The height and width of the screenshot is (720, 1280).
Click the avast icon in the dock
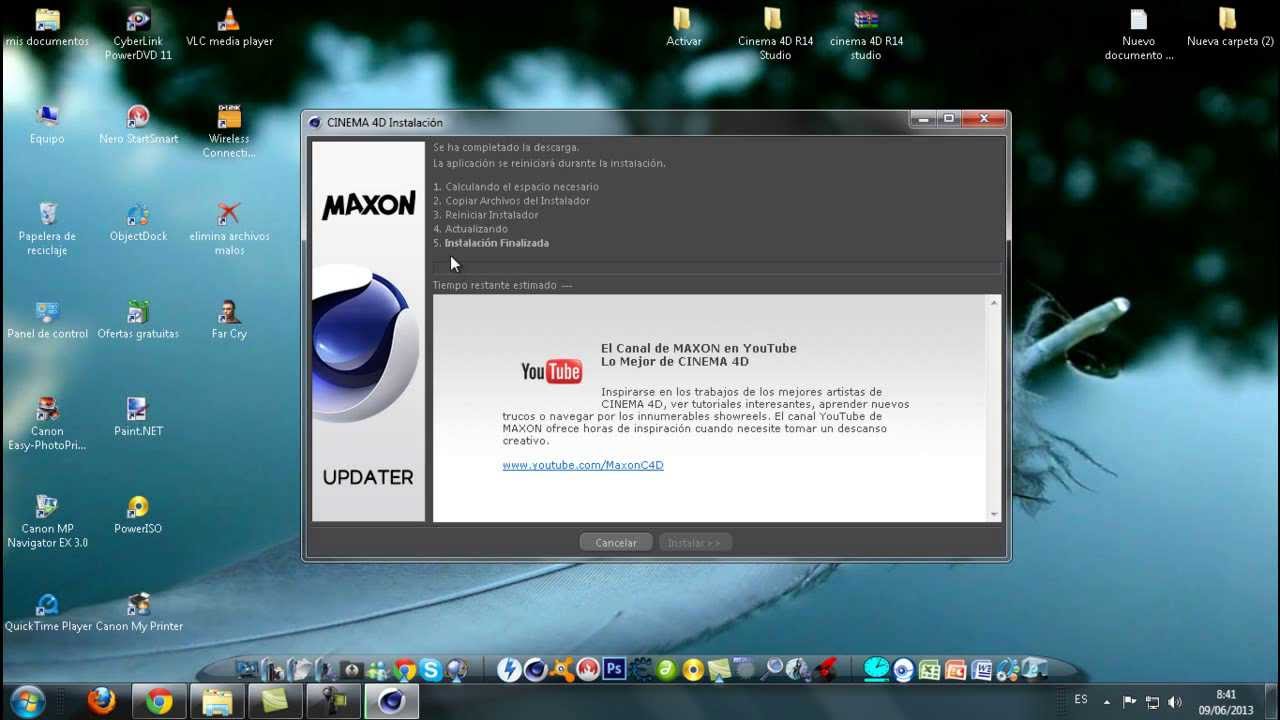561,669
